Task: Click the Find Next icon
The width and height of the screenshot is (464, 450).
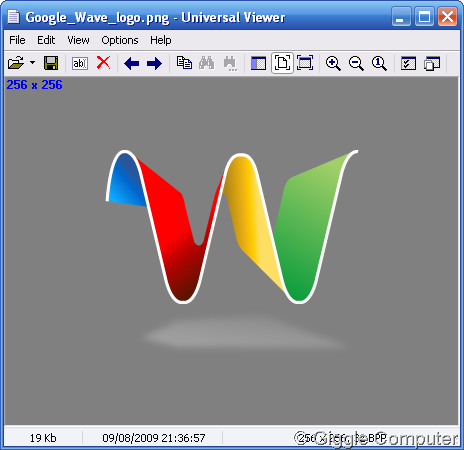Action: pyautogui.click(x=230, y=63)
